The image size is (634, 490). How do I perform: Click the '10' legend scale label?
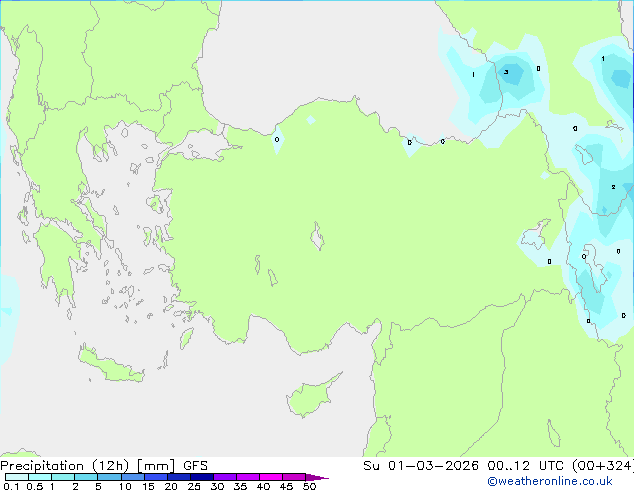(x=125, y=486)
